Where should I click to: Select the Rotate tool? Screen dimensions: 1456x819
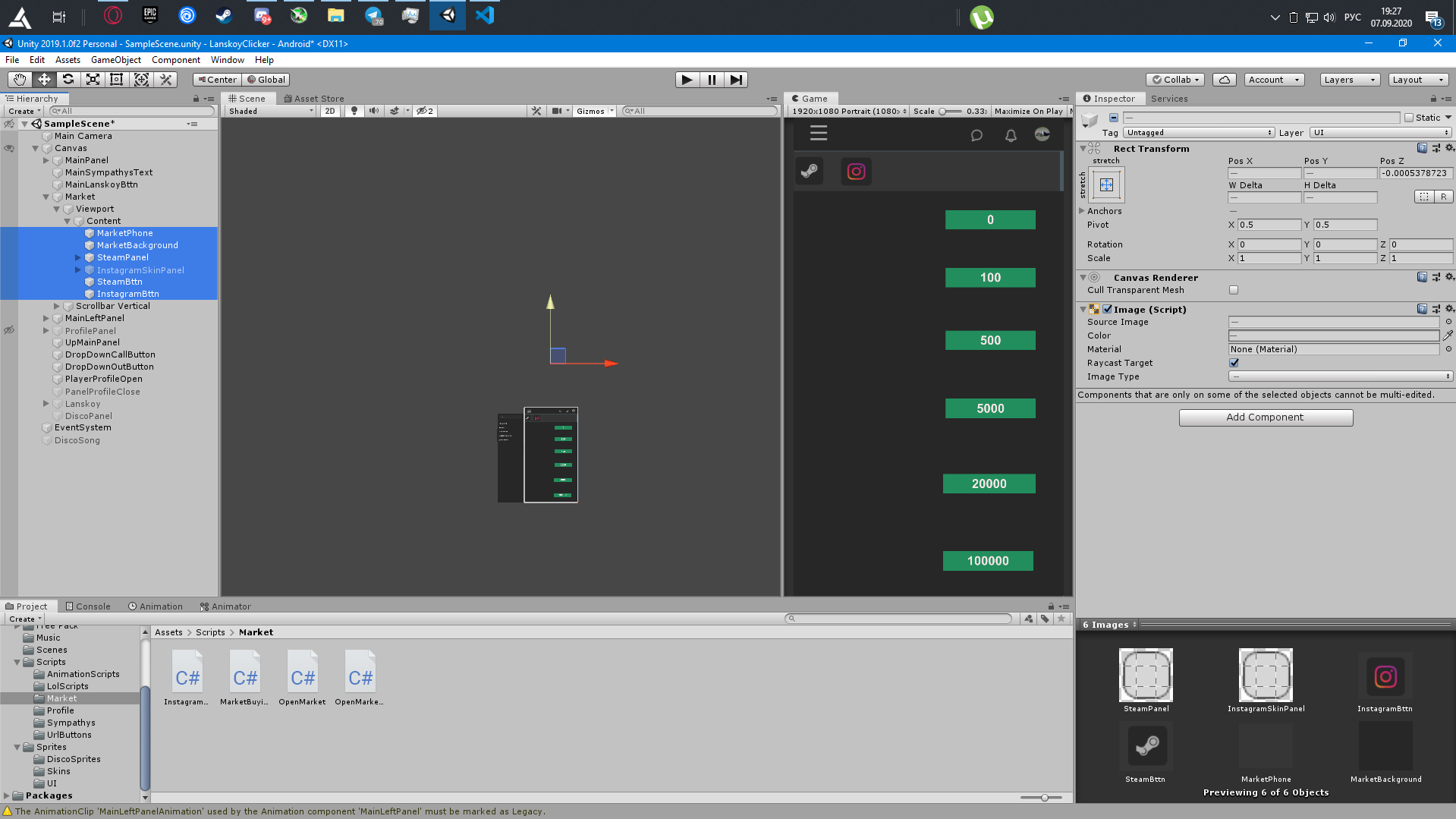(x=68, y=80)
